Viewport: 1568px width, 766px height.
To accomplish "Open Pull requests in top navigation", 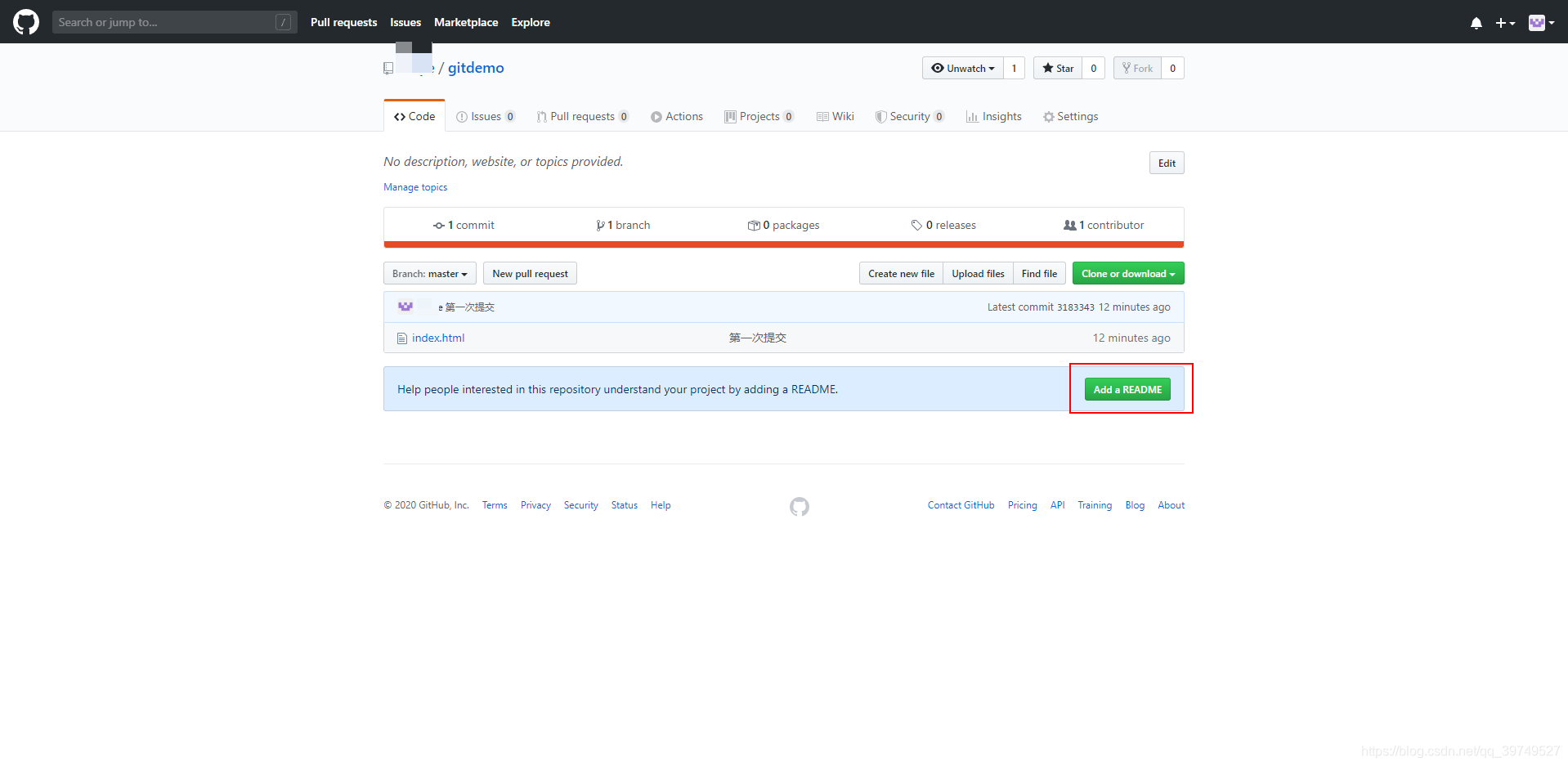I will (343, 22).
